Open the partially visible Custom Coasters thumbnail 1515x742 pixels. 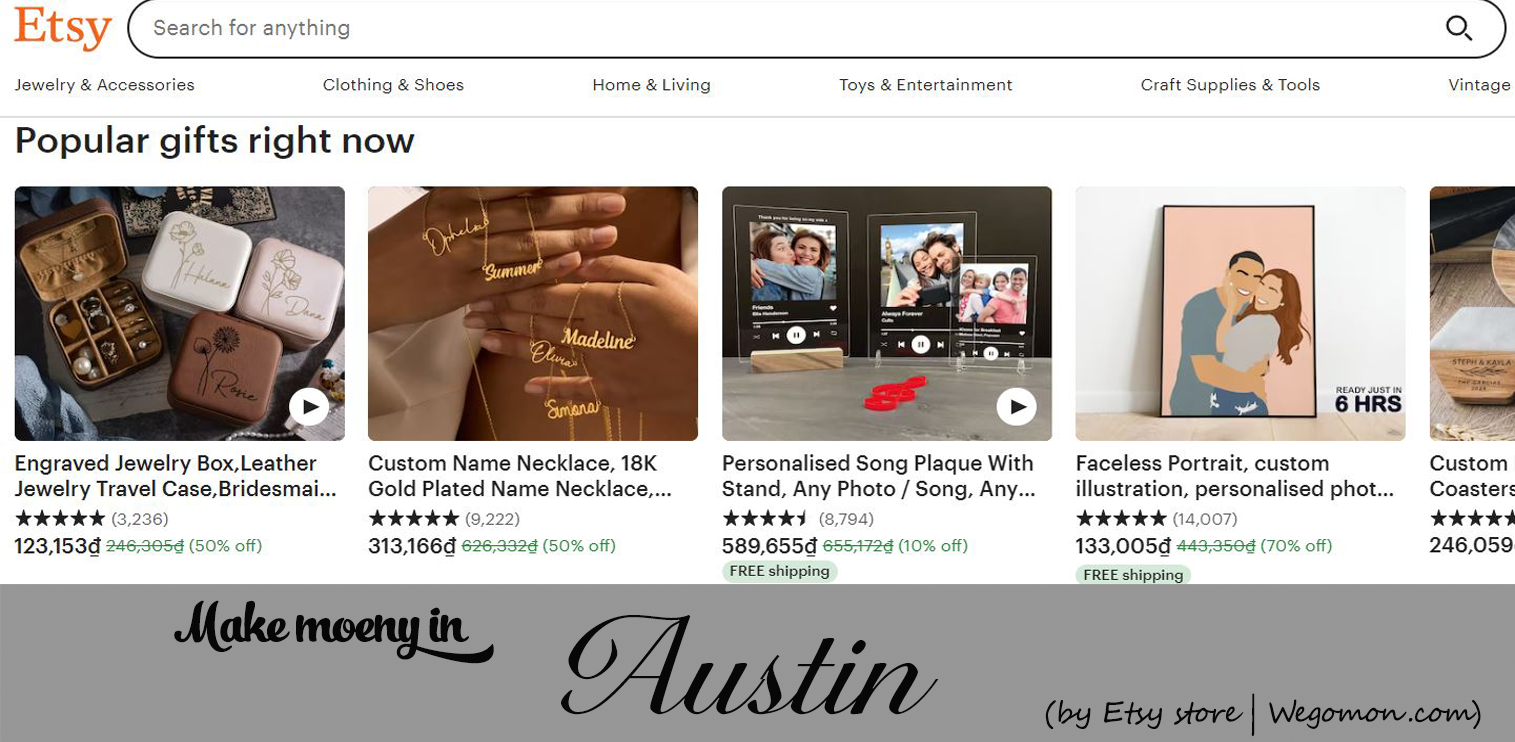click(1472, 313)
